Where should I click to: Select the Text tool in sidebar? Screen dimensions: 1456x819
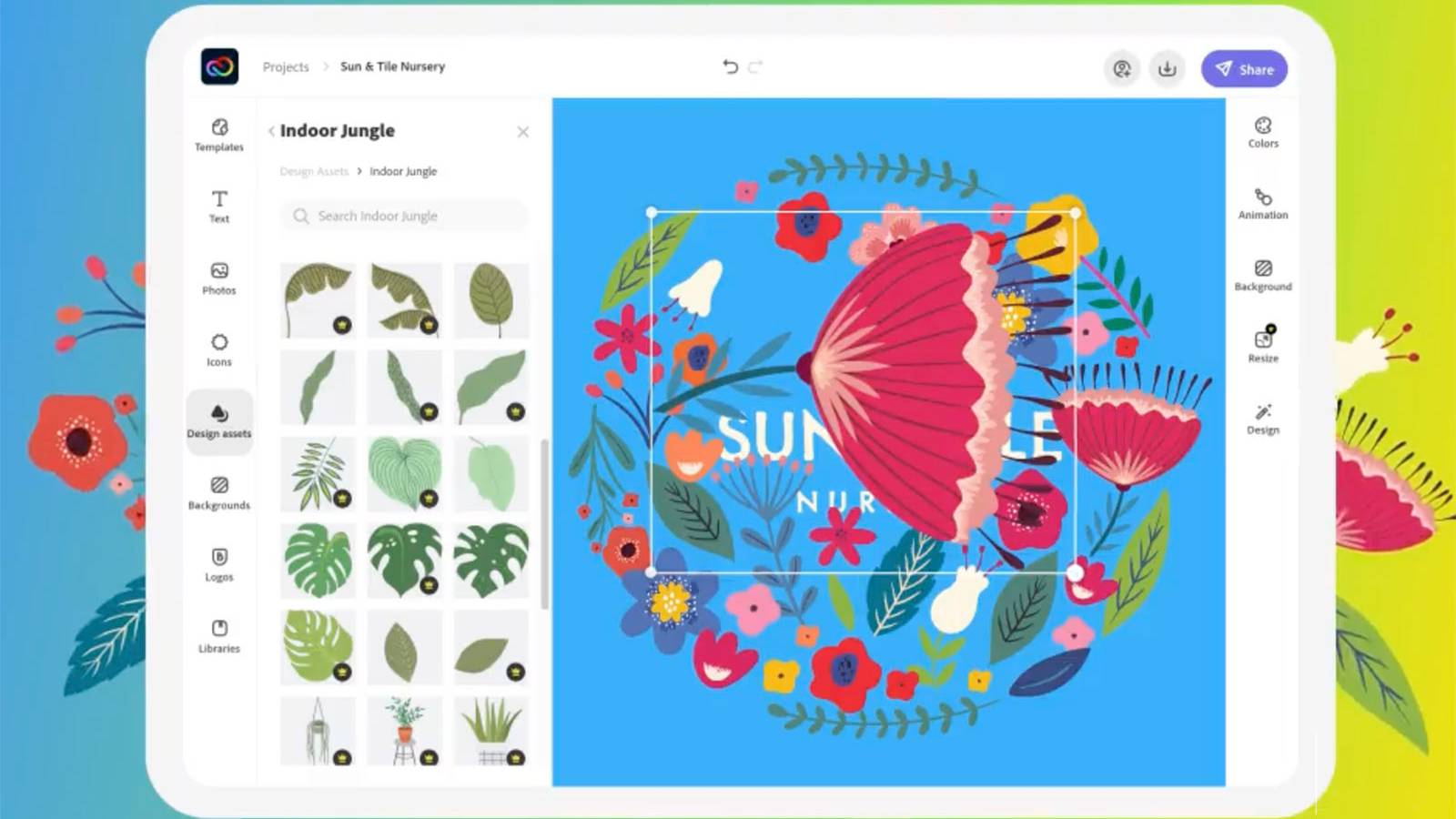(x=219, y=206)
